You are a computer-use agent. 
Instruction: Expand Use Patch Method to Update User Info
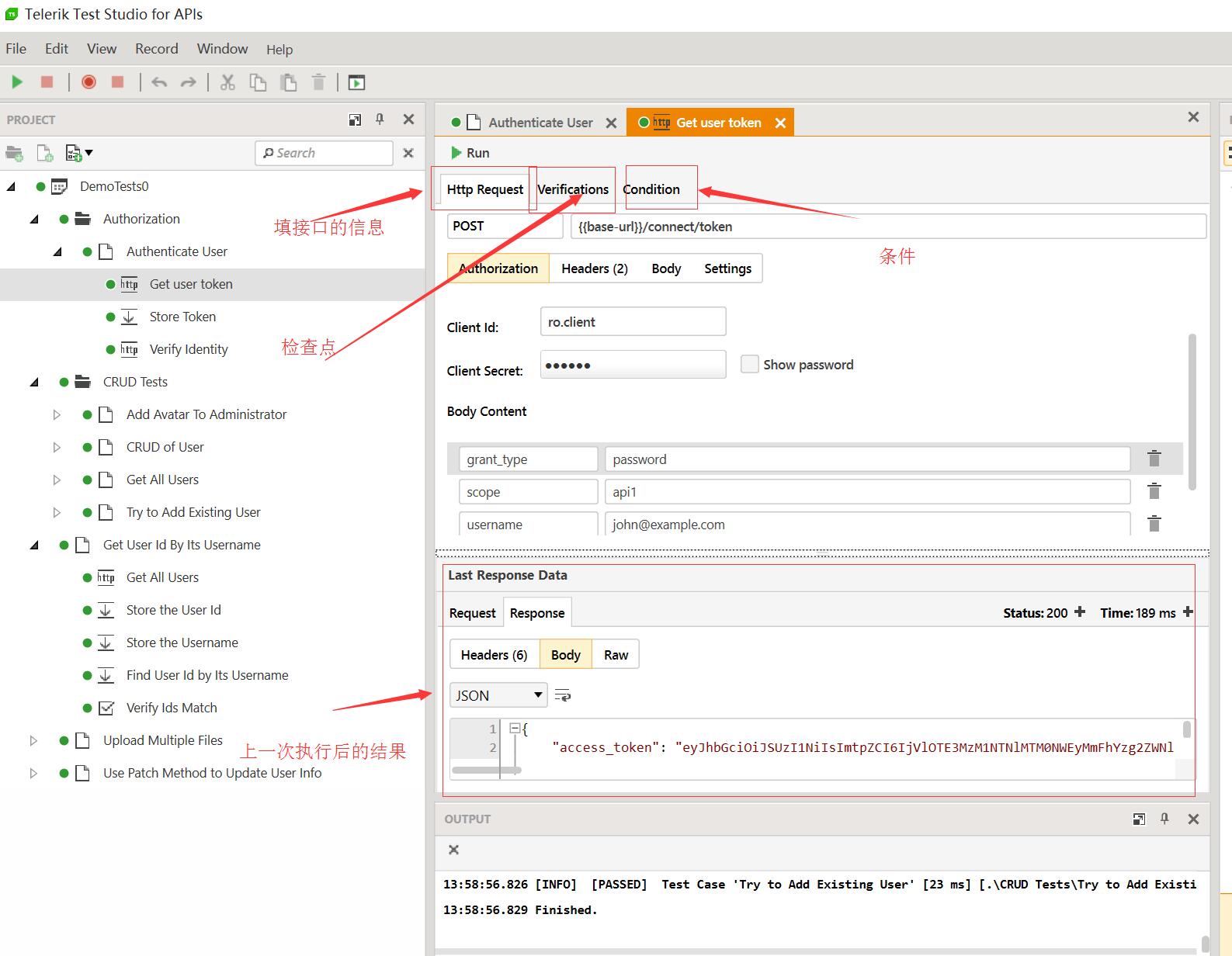(x=33, y=773)
